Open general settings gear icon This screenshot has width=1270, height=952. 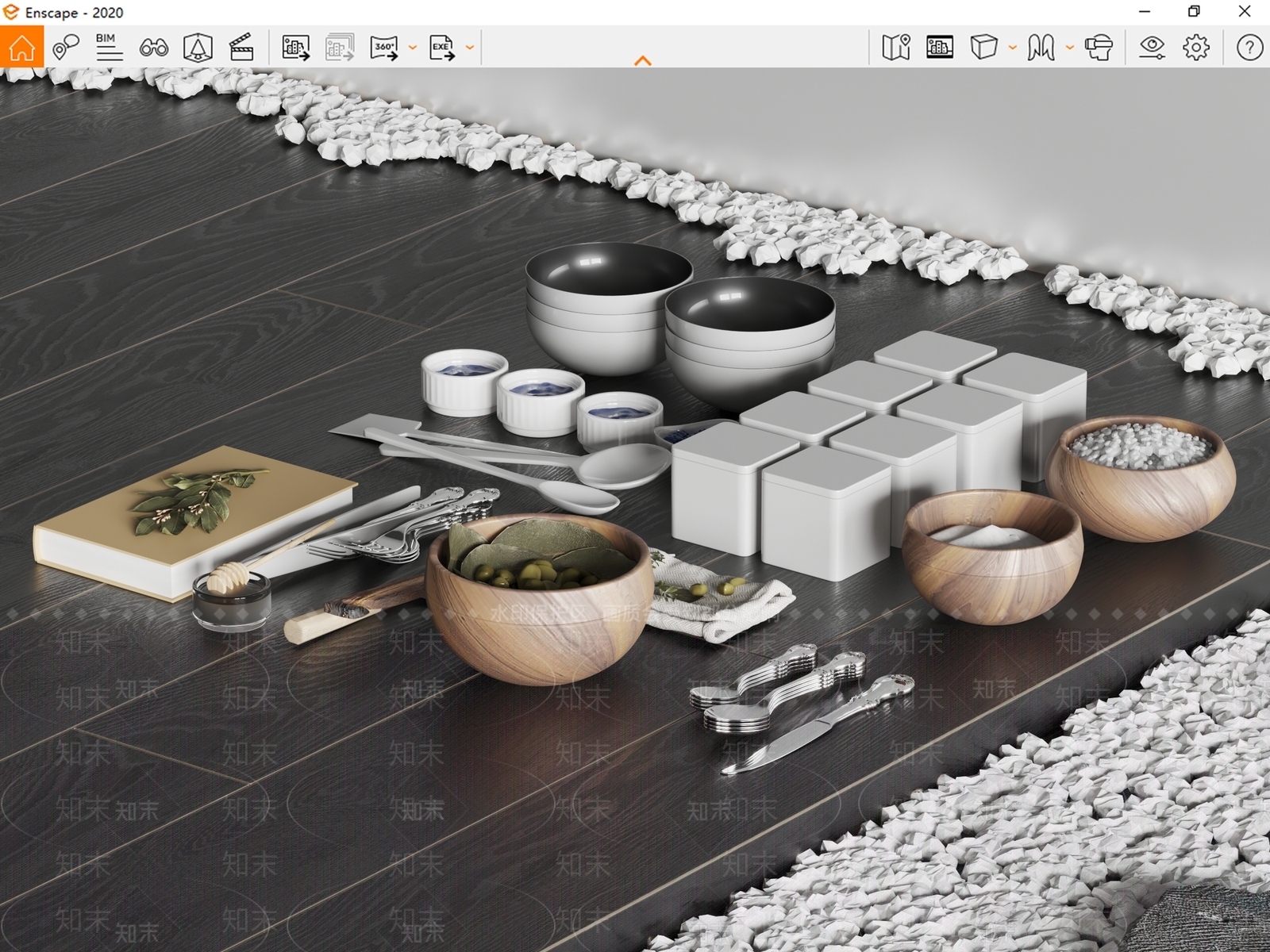coord(1196,48)
